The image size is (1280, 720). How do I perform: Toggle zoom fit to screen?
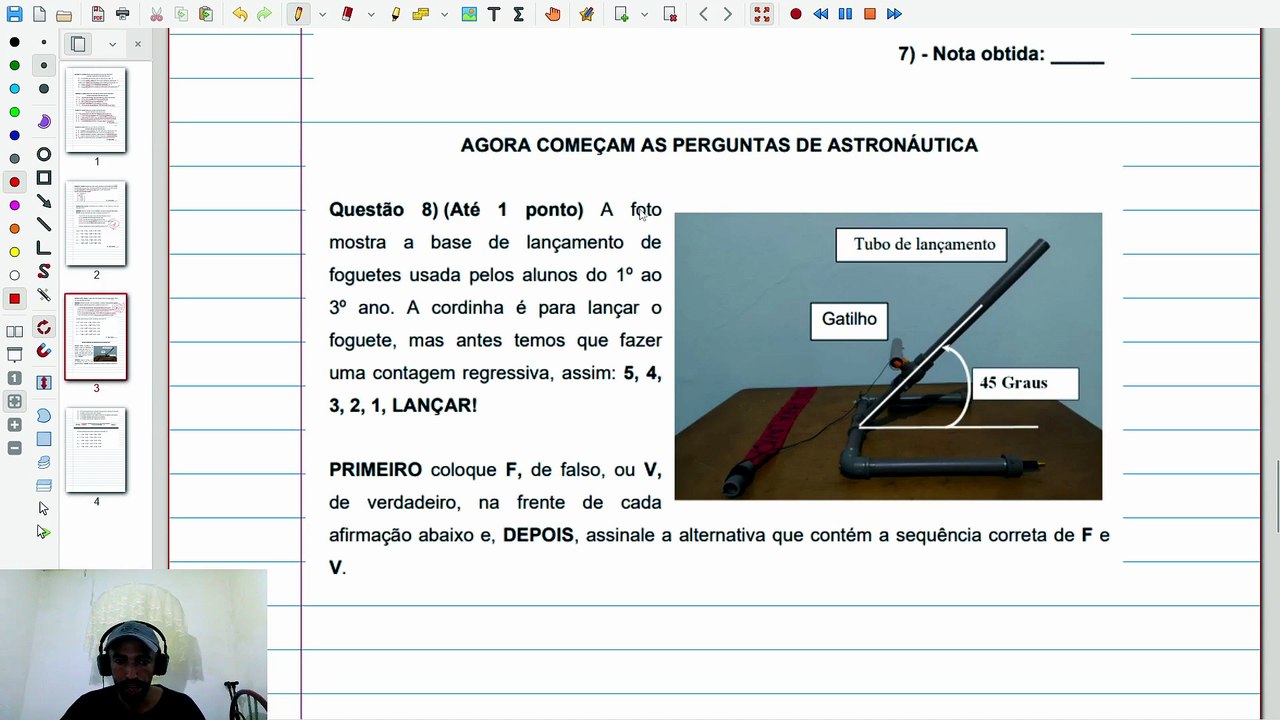(x=14, y=402)
